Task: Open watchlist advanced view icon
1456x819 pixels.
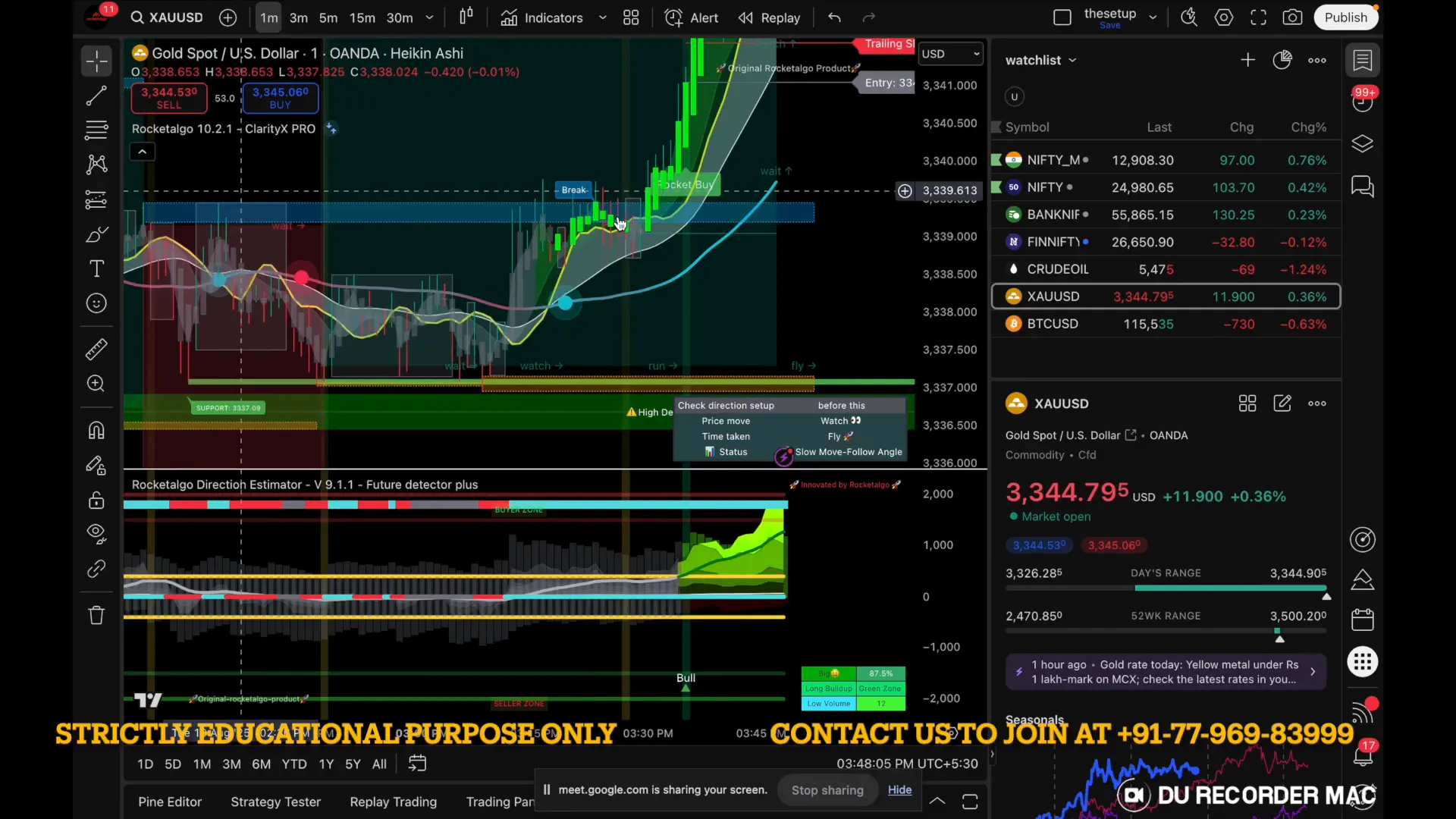Action: [x=1282, y=60]
